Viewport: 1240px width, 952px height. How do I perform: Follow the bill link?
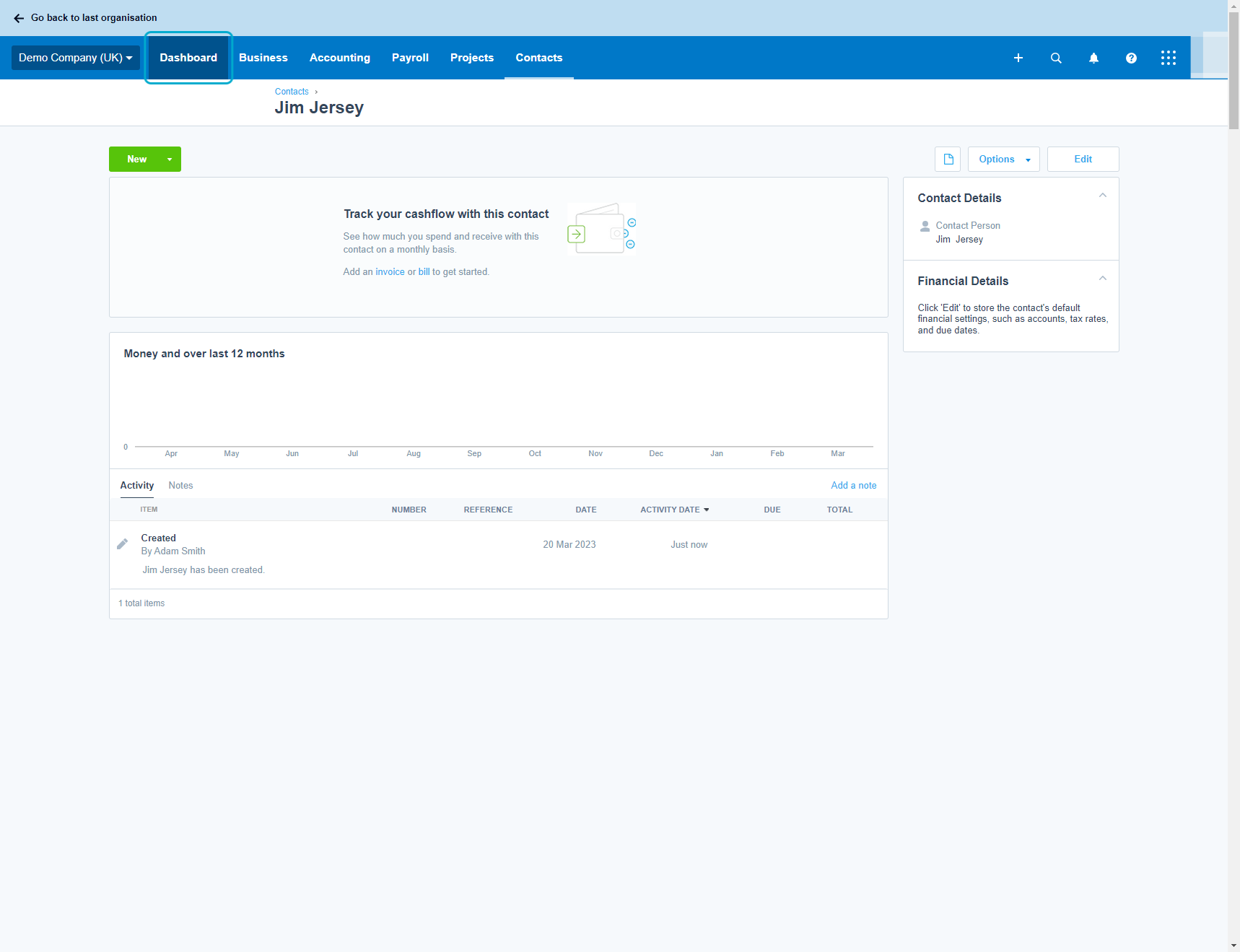[424, 272]
